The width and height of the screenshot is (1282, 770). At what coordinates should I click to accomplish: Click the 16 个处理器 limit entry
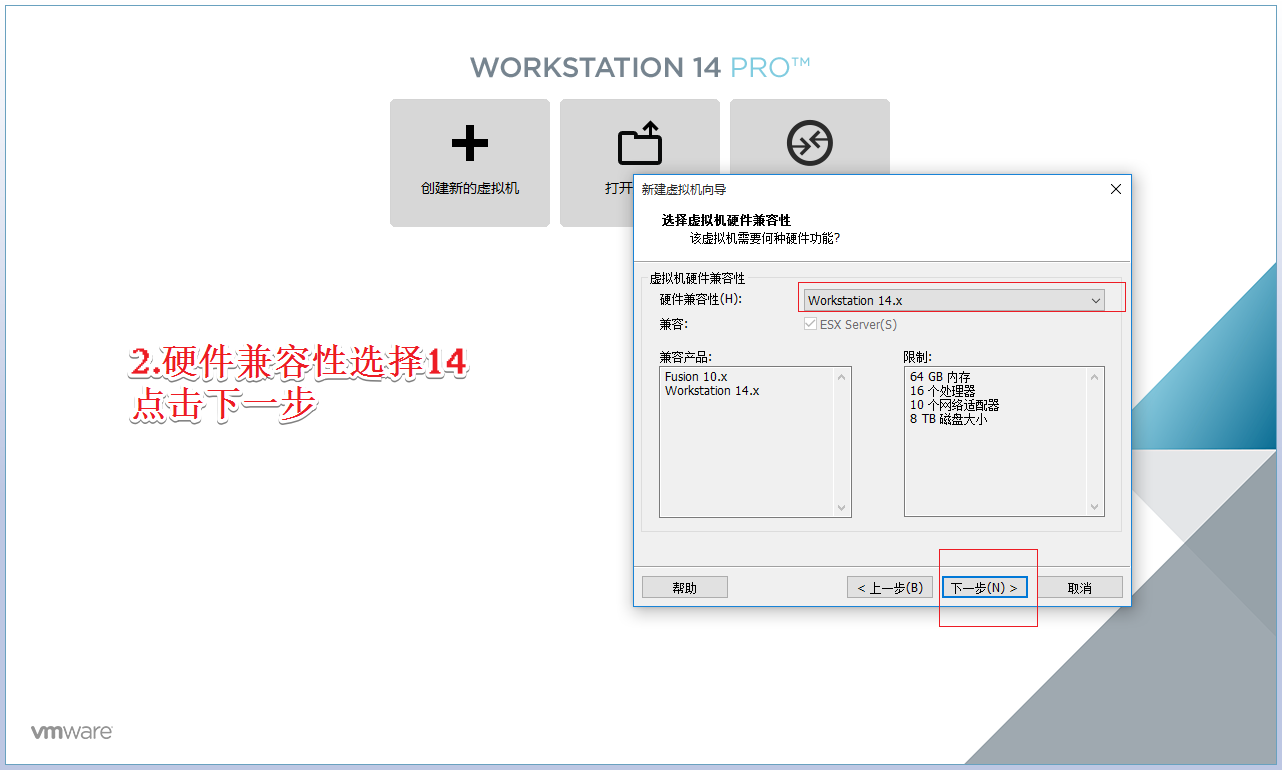pos(942,391)
